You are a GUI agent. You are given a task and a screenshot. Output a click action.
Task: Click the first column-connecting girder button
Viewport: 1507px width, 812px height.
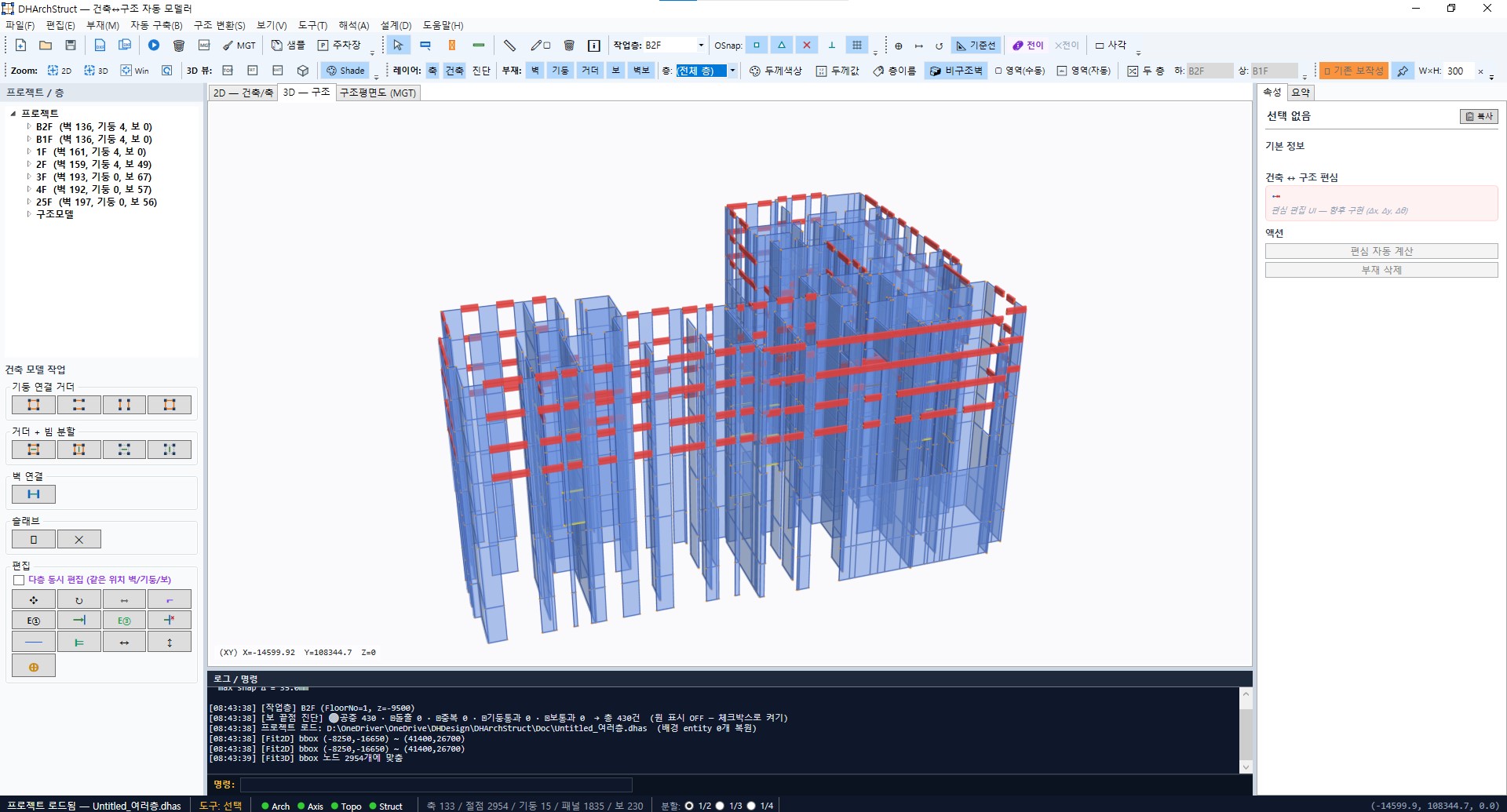click(34, 405)
